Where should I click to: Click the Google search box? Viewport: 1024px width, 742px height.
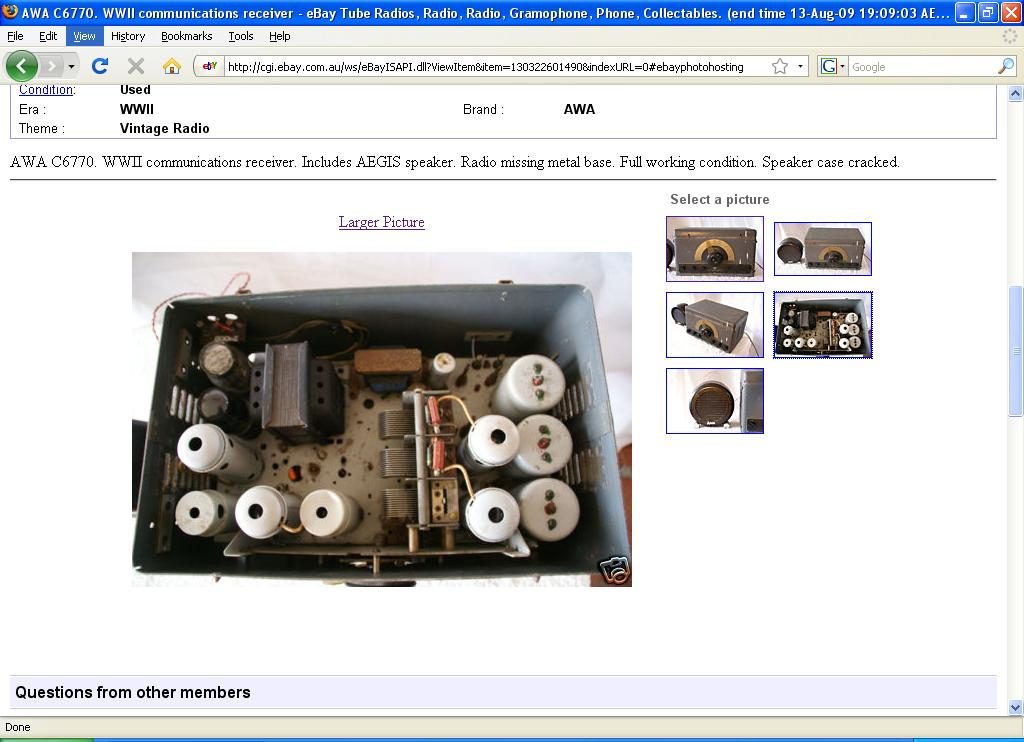(x=923, y=66)
